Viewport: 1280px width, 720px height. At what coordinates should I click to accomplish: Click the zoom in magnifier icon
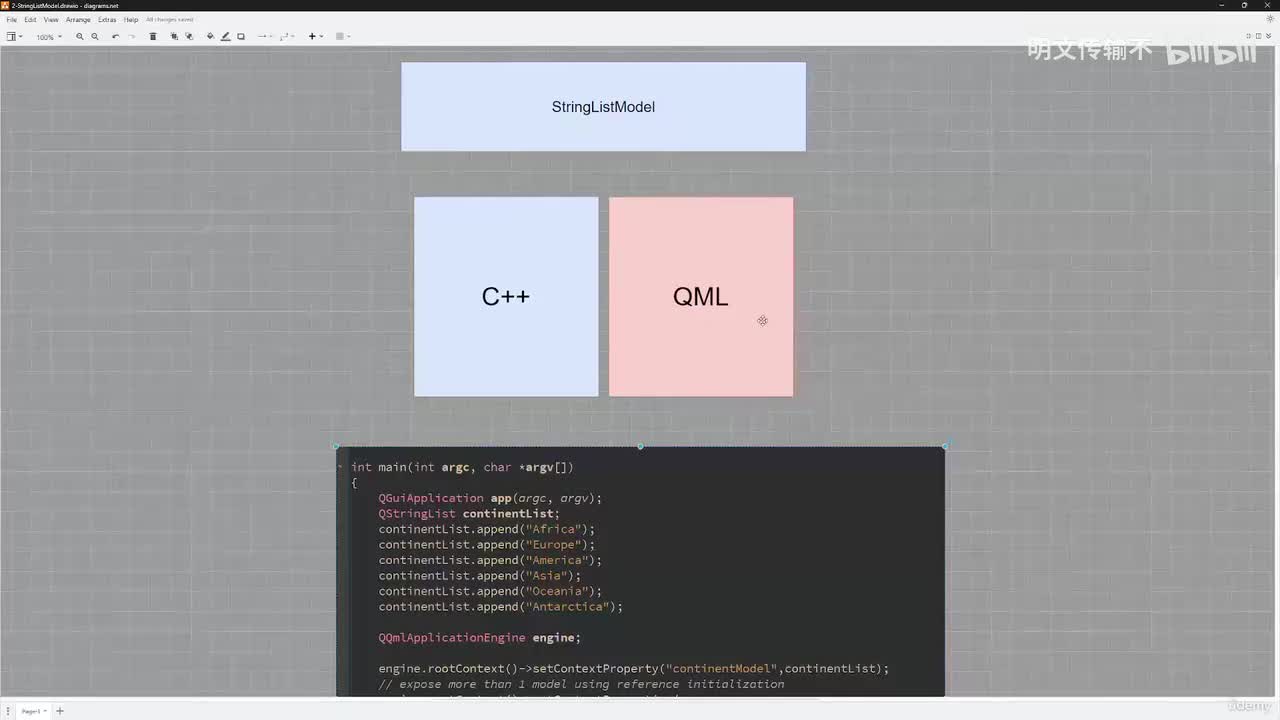click(80, 37)
